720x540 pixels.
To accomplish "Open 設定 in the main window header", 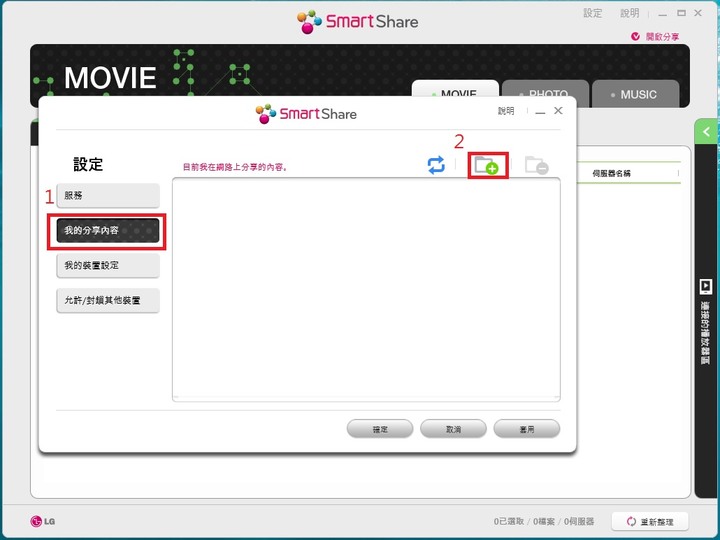I will click(x=592, y=13).
